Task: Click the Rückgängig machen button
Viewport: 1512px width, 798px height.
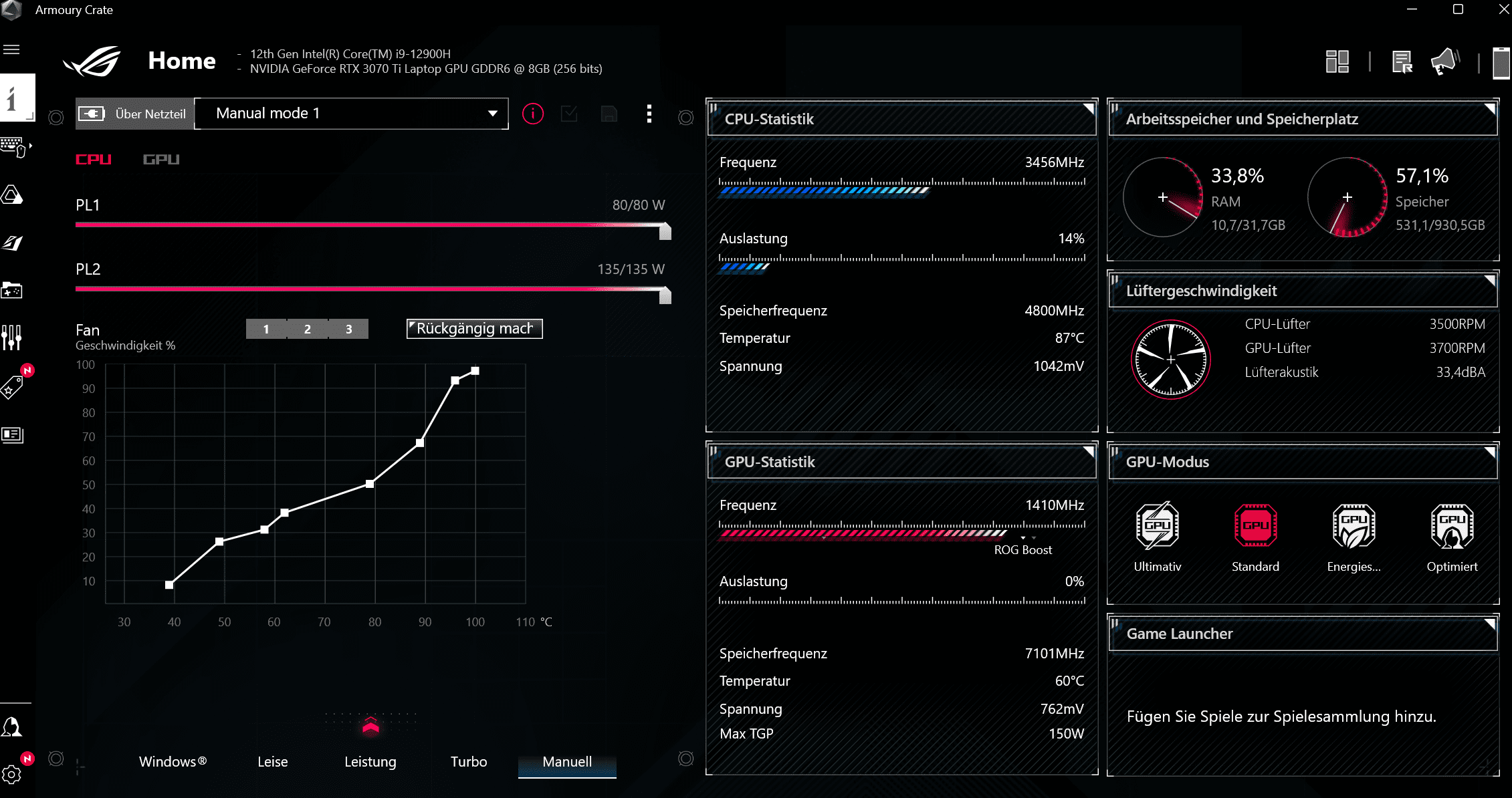Action: click(474, 328)
